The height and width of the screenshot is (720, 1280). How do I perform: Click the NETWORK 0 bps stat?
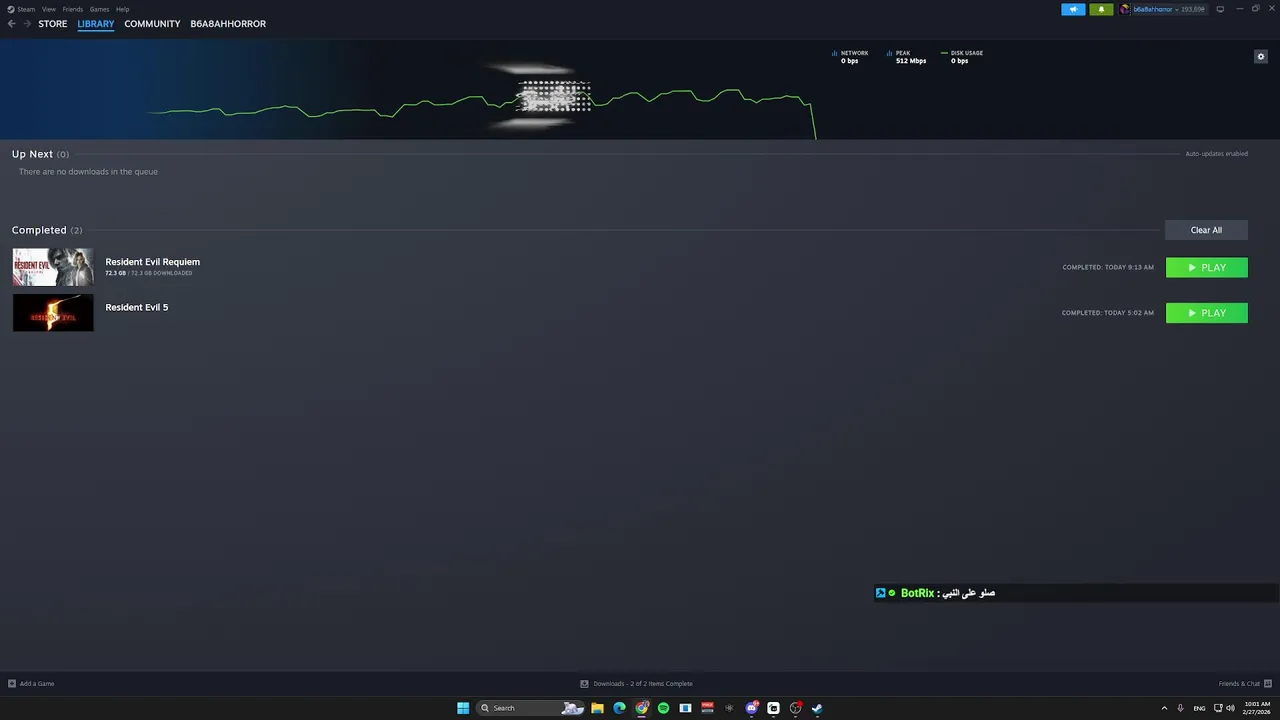point(850,57)
